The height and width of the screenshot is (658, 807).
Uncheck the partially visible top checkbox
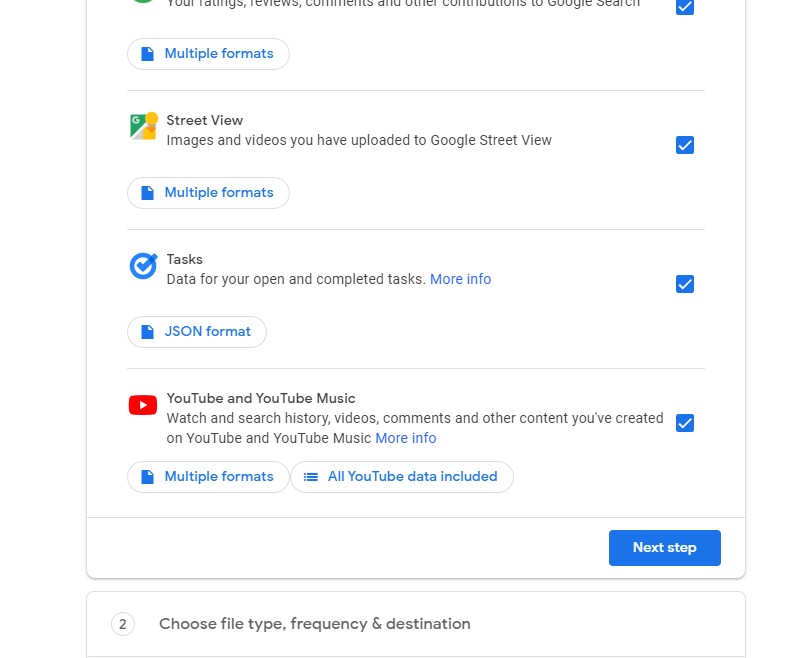(685, 7)
